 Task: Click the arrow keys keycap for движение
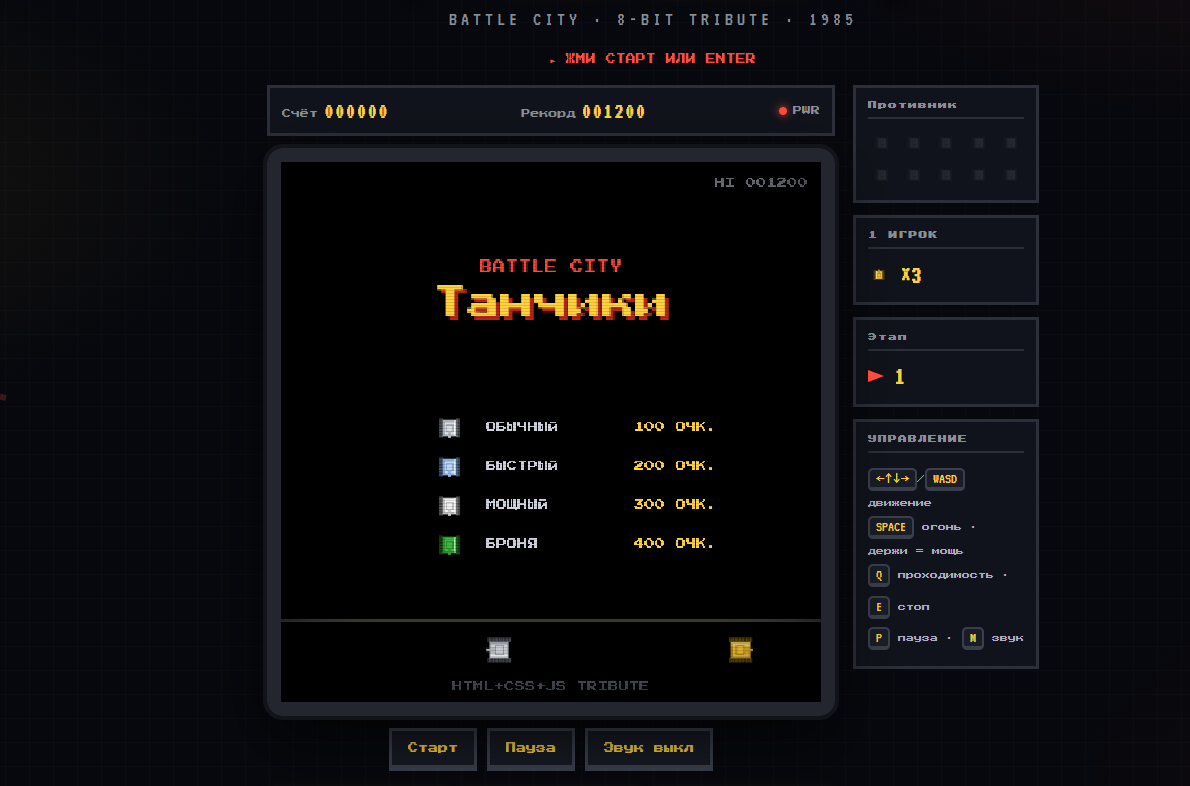tap(892, 479)
